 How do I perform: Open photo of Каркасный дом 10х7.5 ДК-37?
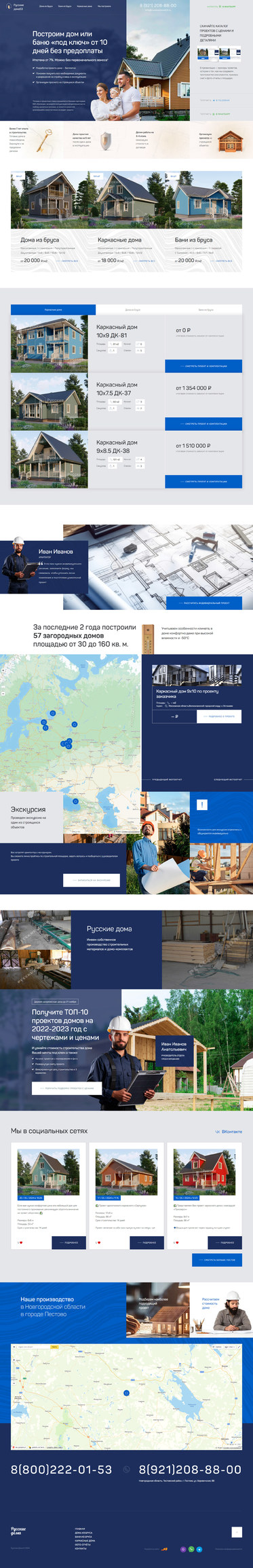[50, 401]
